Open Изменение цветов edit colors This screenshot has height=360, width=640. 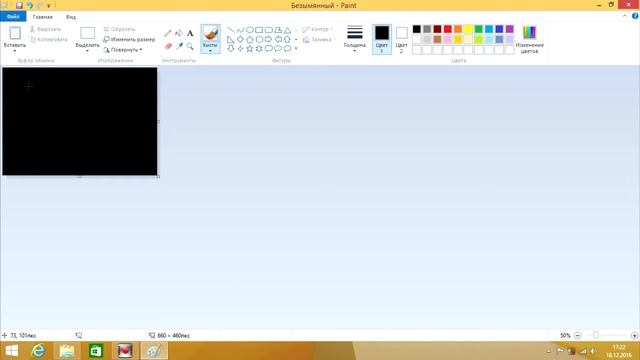tap(529, 40)
